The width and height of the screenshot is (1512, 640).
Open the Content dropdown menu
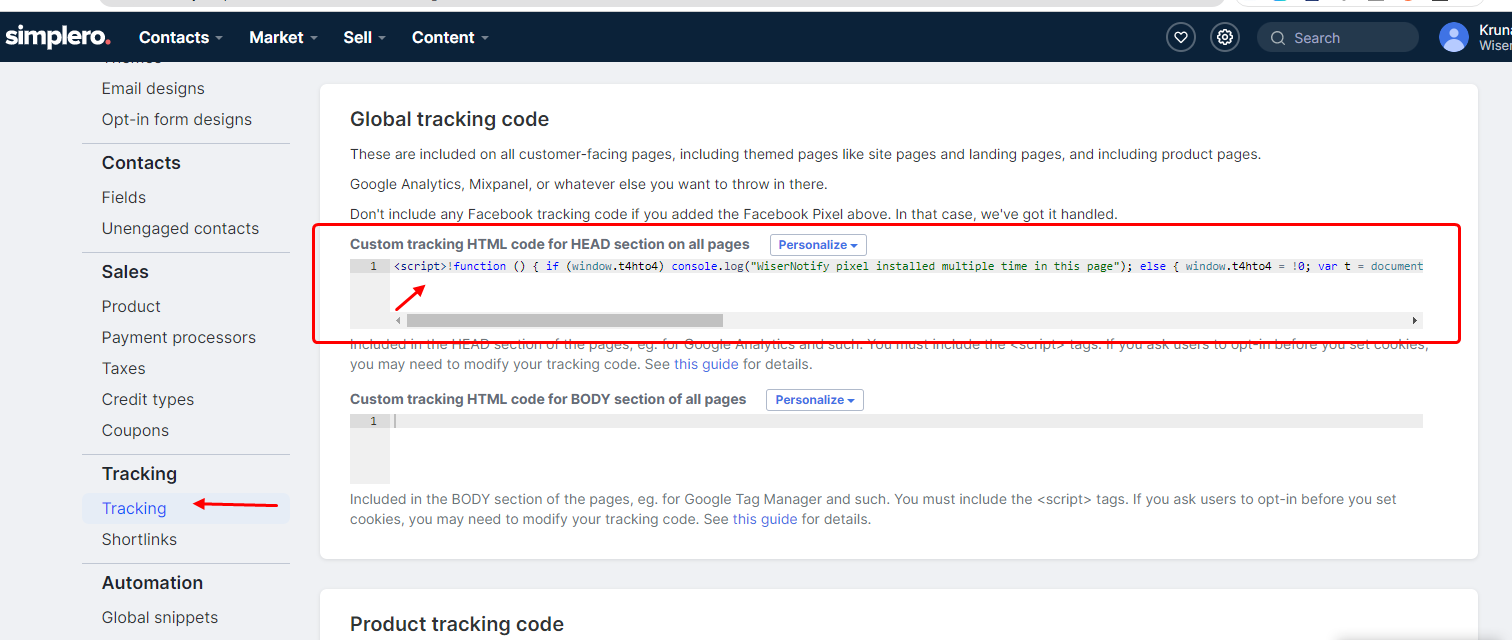450,37
